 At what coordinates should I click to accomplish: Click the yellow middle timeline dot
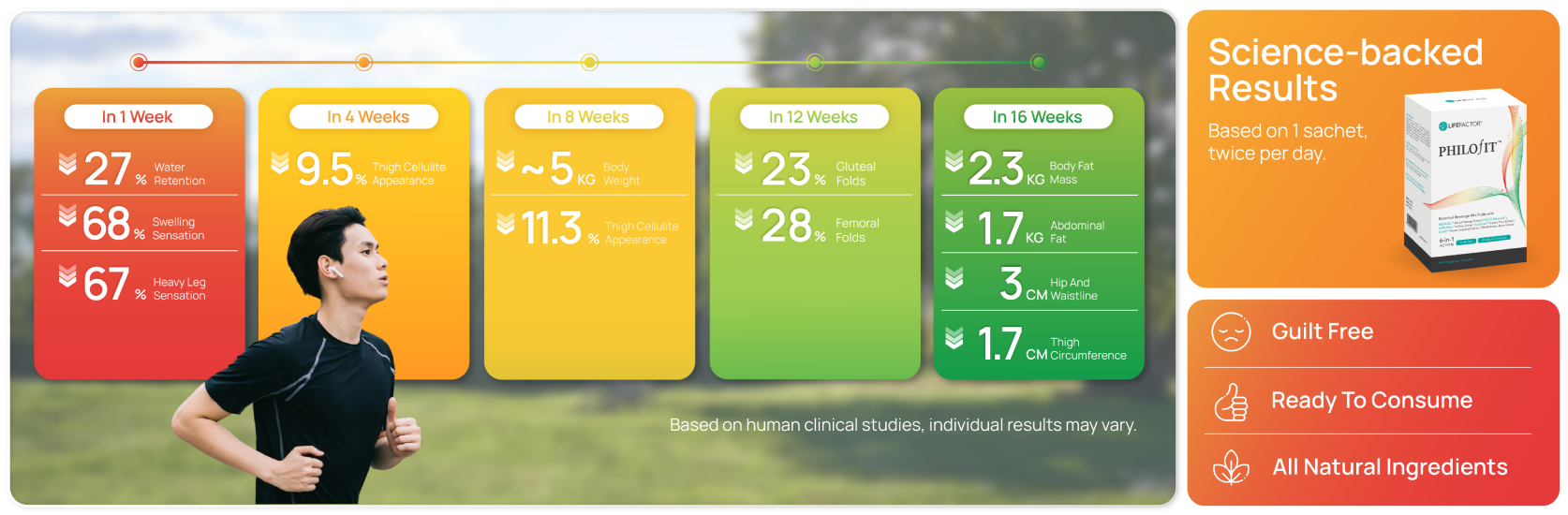(589, 63)
